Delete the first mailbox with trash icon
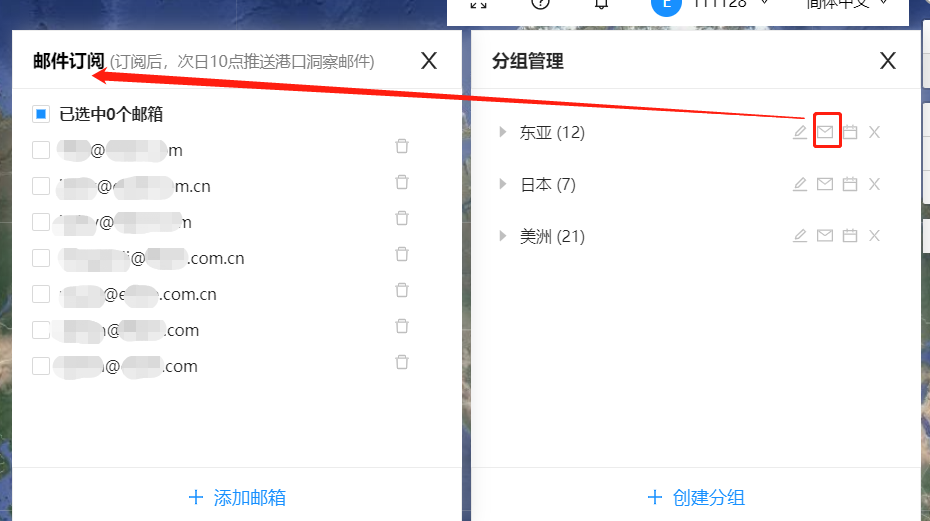Screen dimensions: 930x521 [402, 146]
